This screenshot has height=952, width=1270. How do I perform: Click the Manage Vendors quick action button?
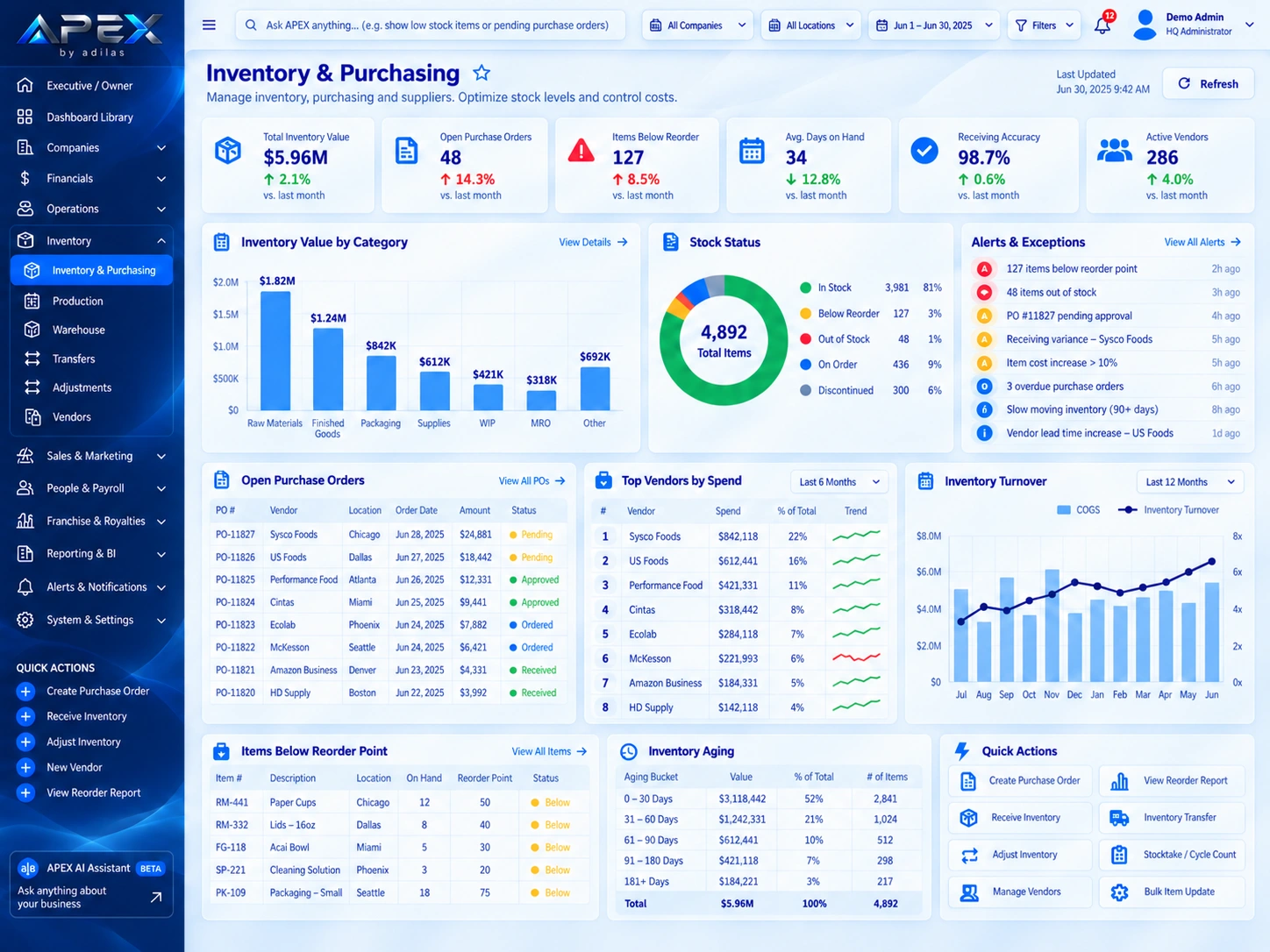click(1021, 892)
